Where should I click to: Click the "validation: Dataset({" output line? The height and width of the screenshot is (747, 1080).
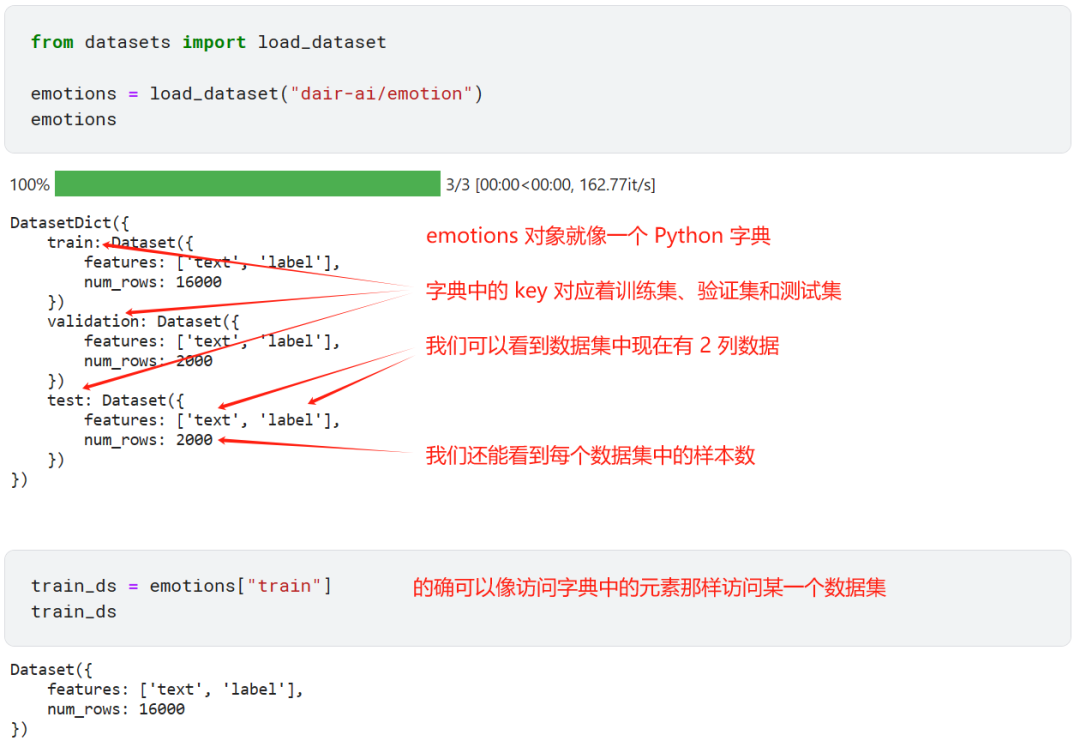pos(143,322)
